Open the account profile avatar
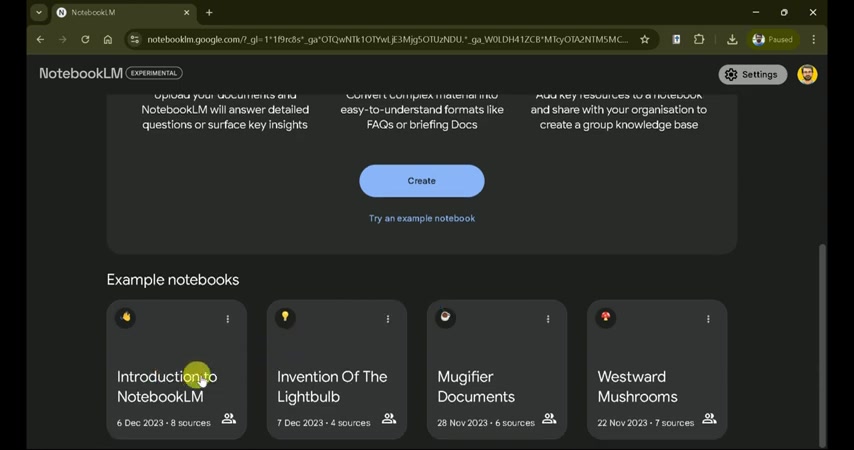Screen dimensions: 854x450 [807, 75]
